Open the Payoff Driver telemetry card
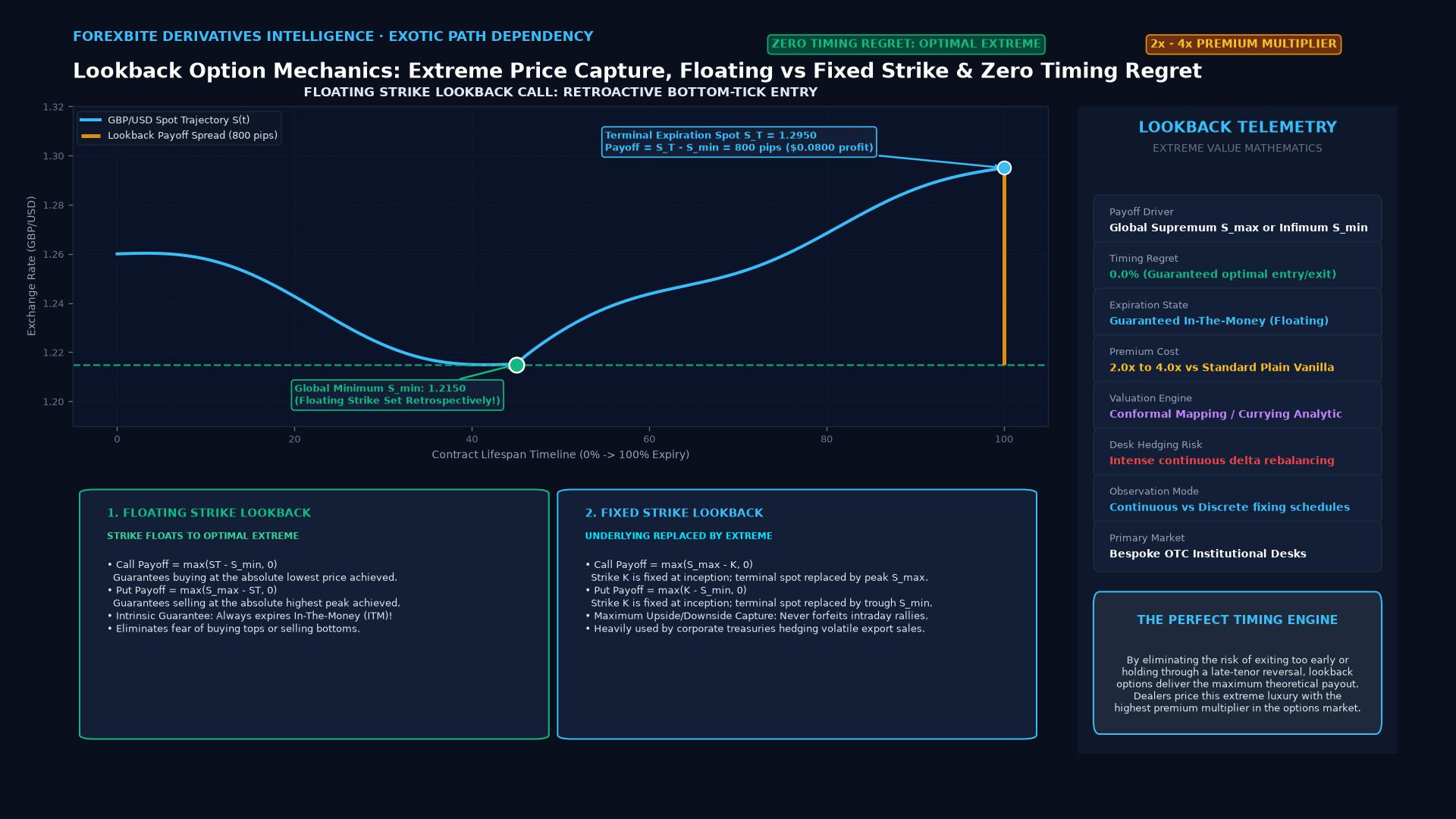The height and width of the screenshot is (819, 1456). point(1238,218)
